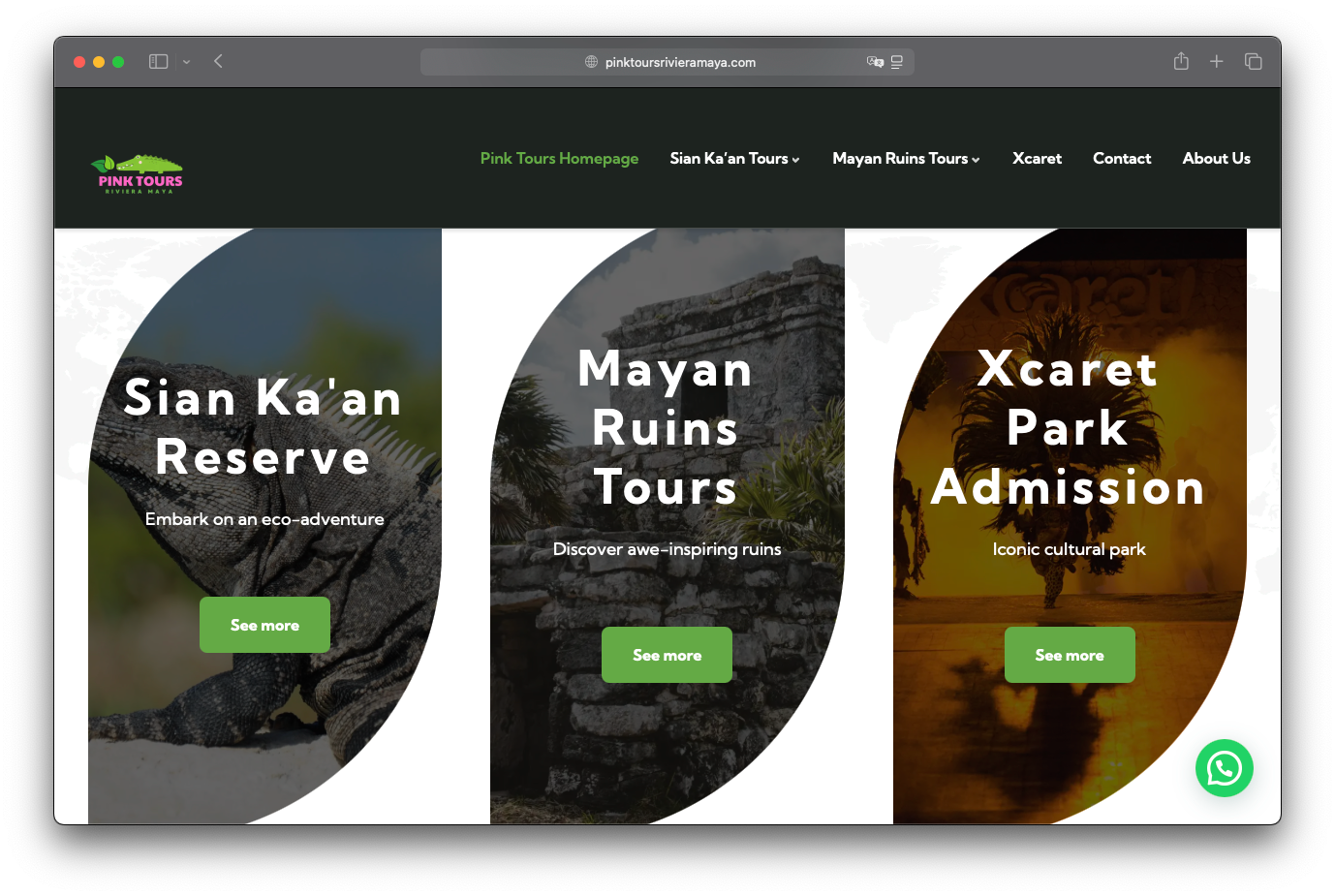
Task: Open the green WhatsApp chat bubble
Action: click(x=1225, y=768)
